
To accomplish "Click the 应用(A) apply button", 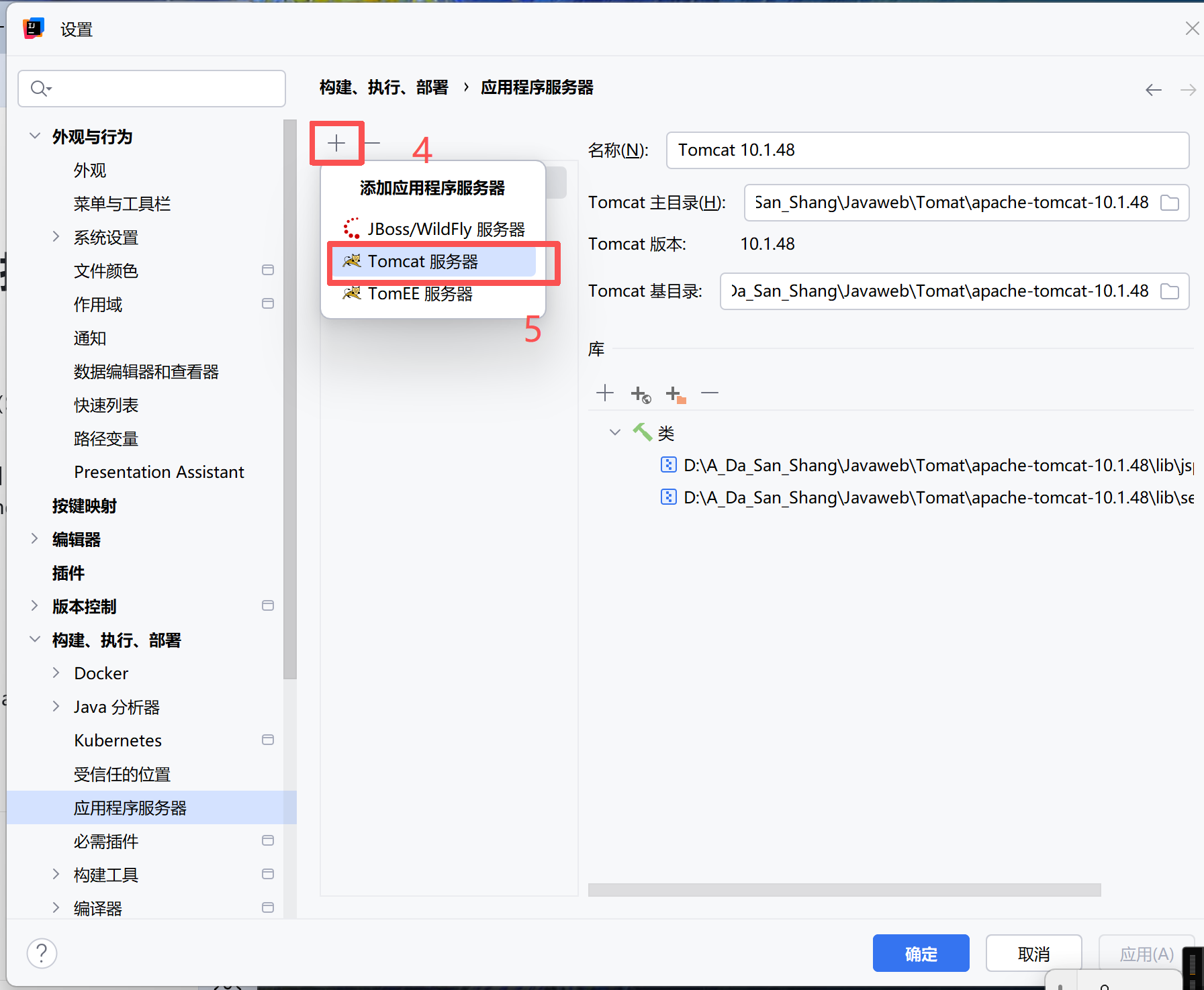I will point(1146,954).
